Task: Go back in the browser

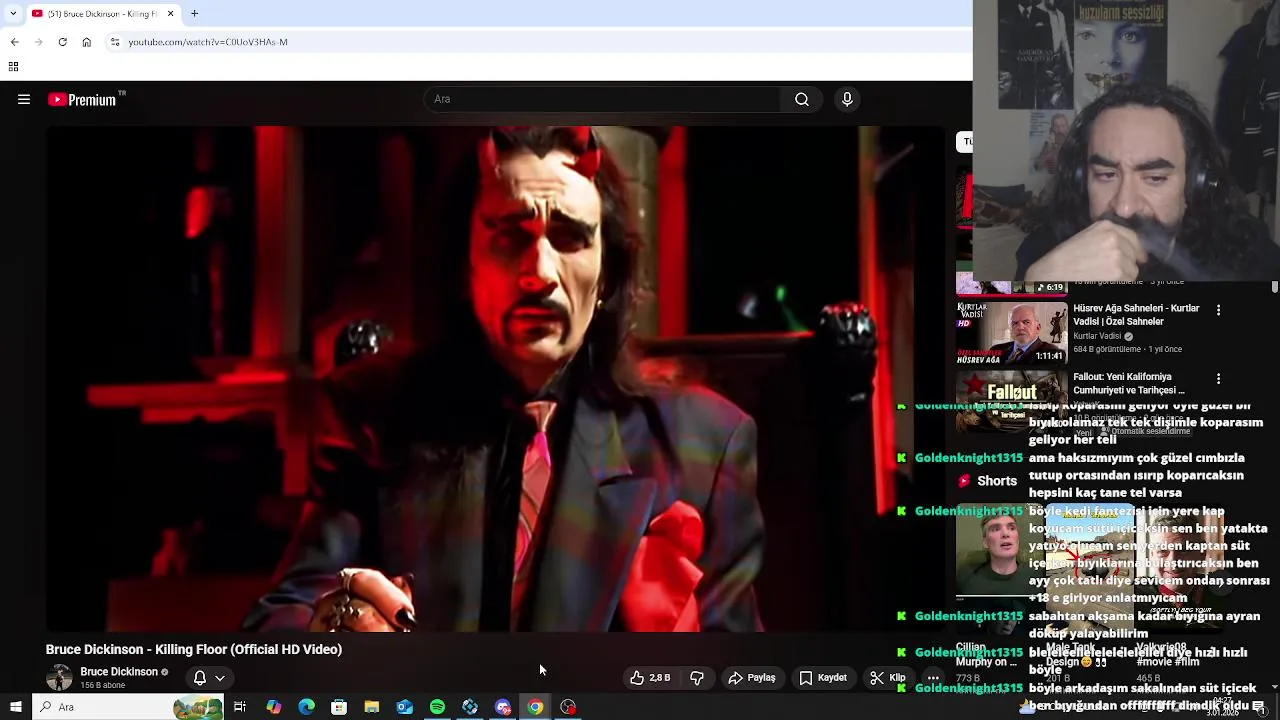Action: pos(14,42)
